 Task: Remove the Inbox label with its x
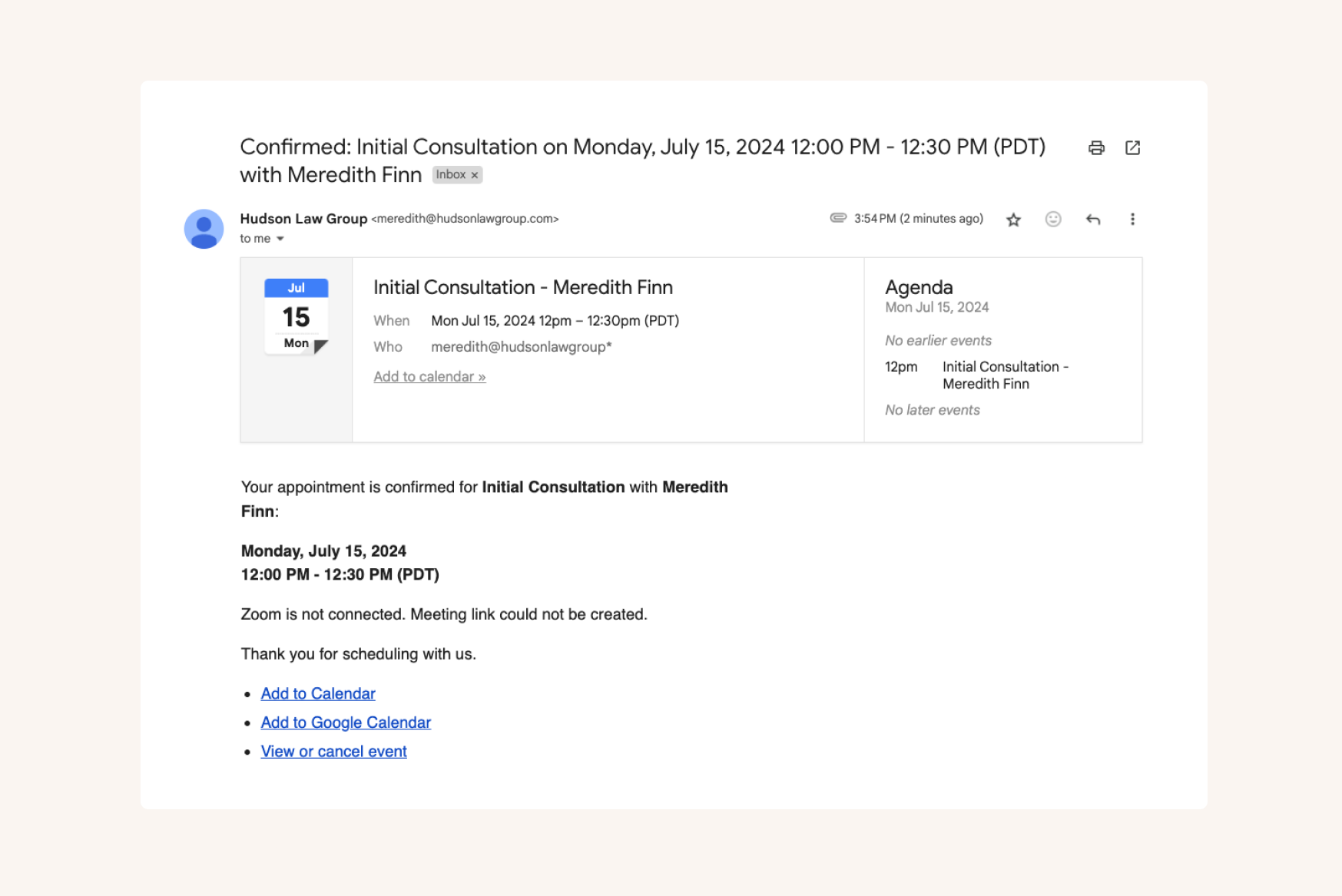pyautogui.click(x=475, y=175)
